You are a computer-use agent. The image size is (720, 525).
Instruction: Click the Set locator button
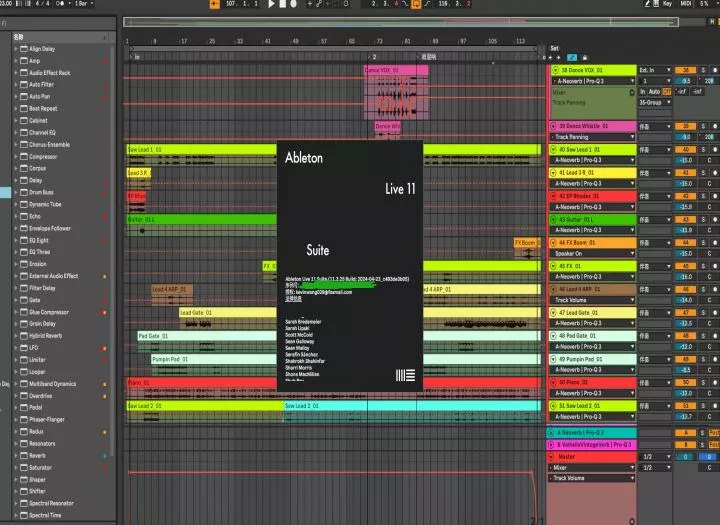pyautogui.click(x=555, y=48)
